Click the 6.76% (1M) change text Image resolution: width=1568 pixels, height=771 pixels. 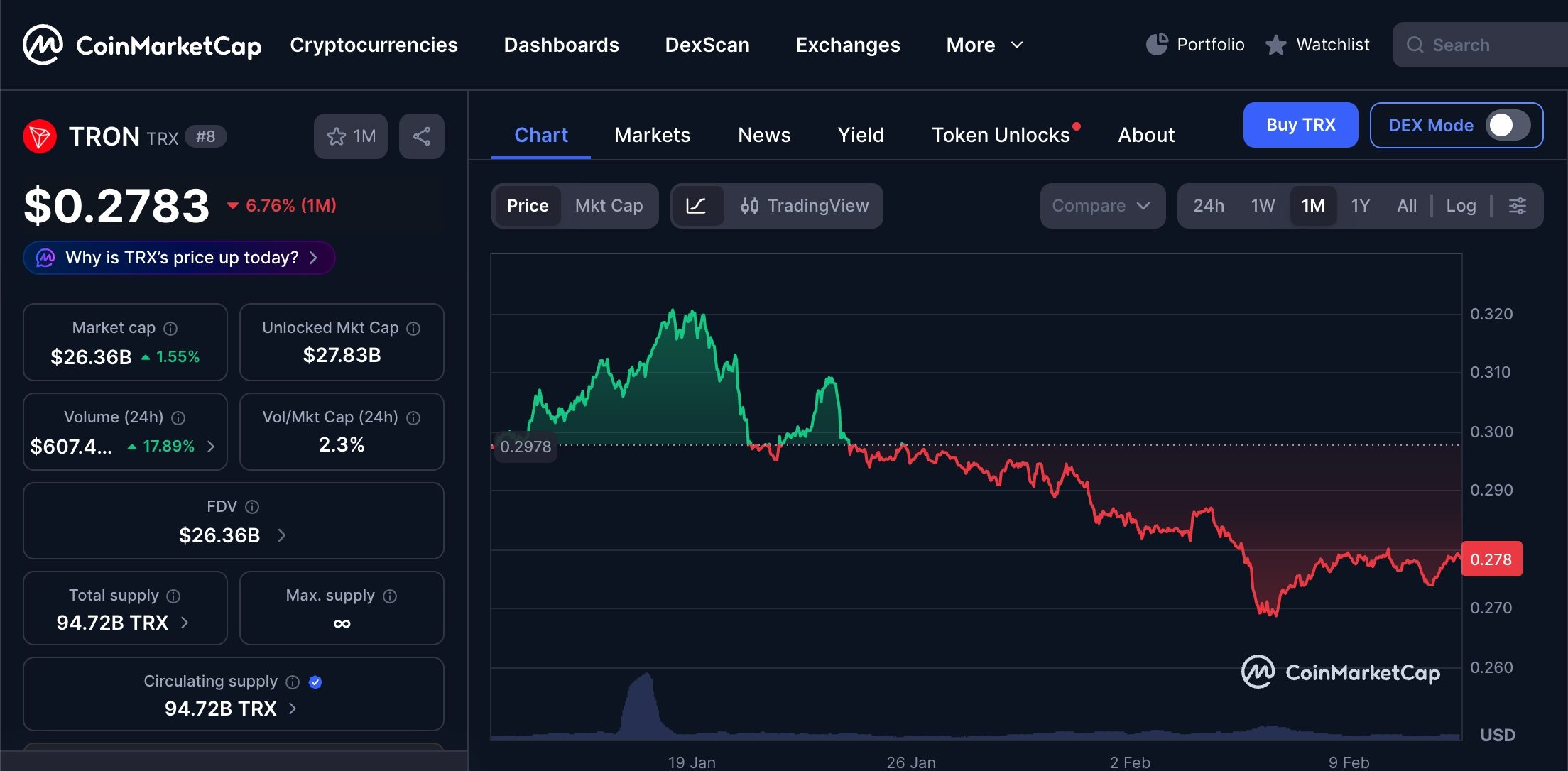(291, 206)
